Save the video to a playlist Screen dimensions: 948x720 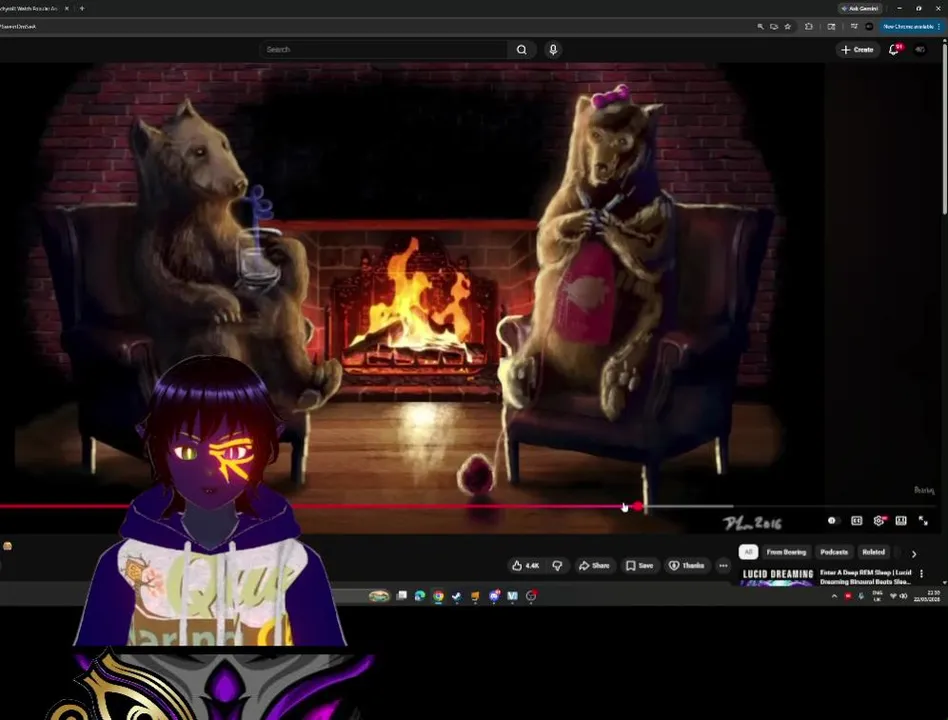[639, 566]
